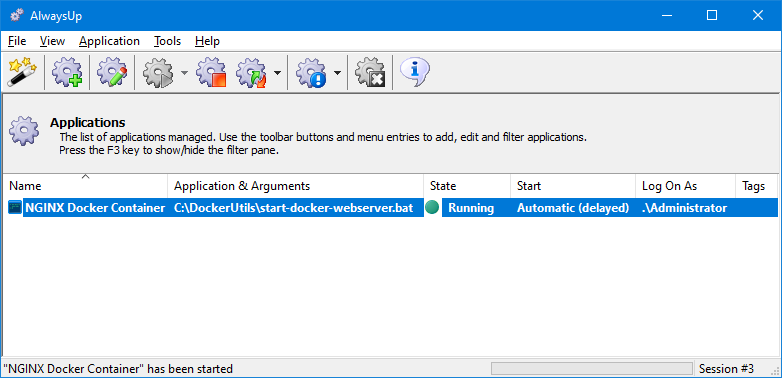Select the NGINX Docker Container name cell
The width and height of the screenshot is (782, 378).
[95, 208]
